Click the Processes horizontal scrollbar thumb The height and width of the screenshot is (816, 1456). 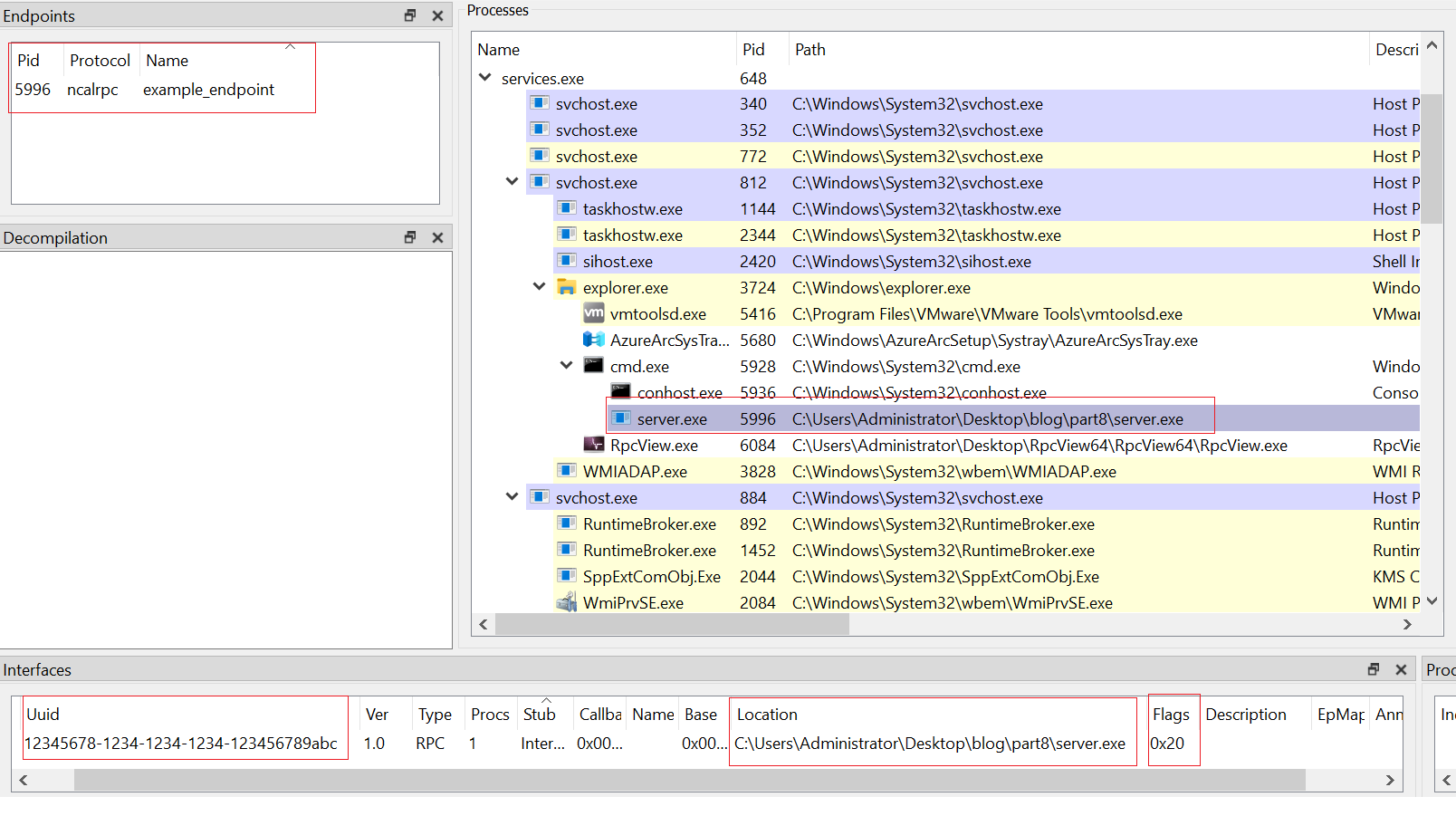[x=672, y=624]
